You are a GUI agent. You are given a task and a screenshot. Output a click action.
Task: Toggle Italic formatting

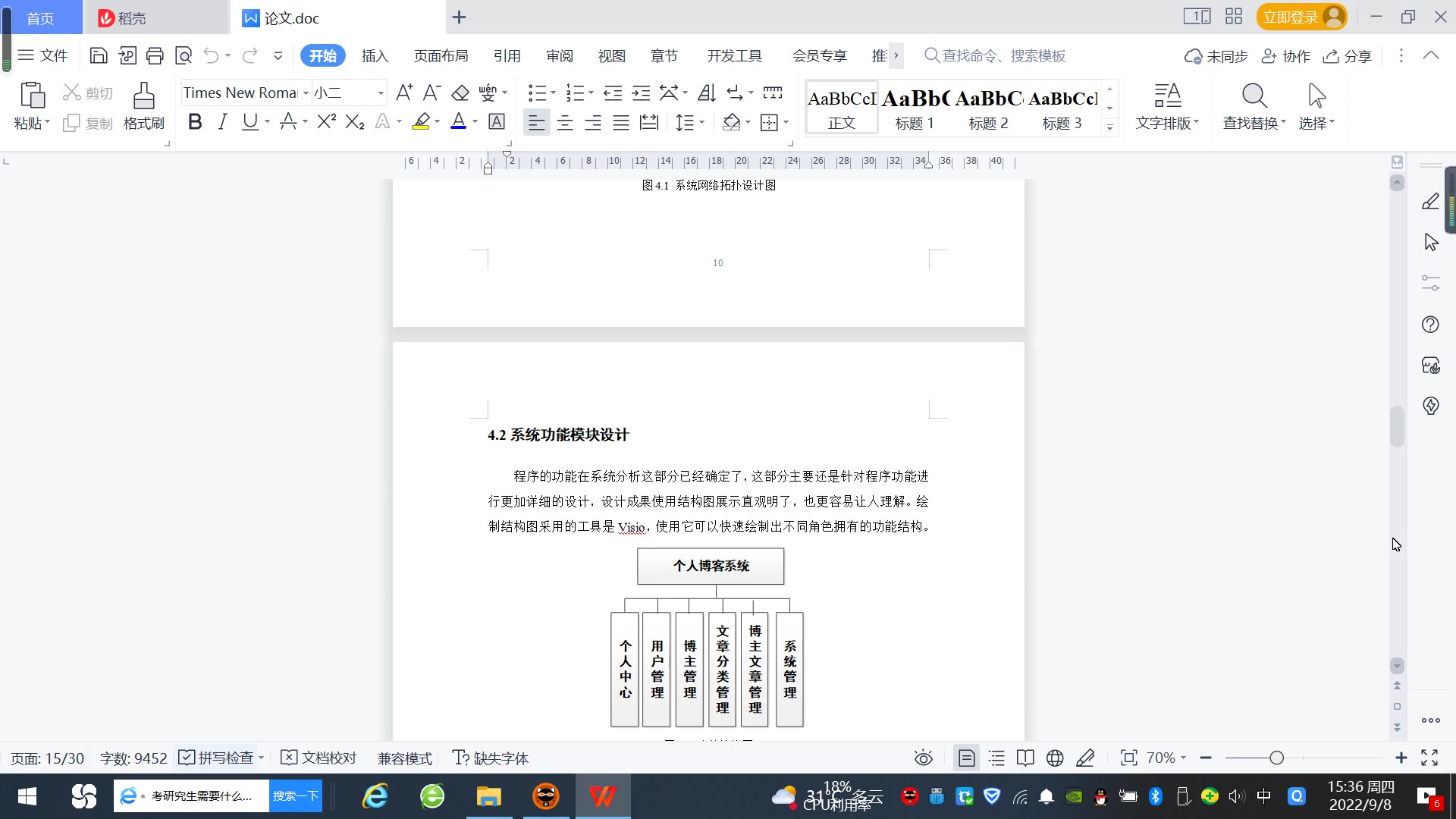(222, 121)
